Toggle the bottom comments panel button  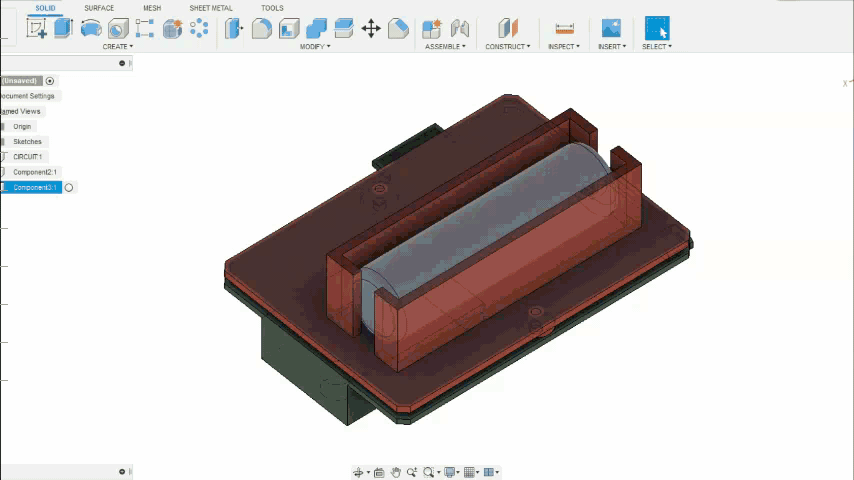click(122, 472)
